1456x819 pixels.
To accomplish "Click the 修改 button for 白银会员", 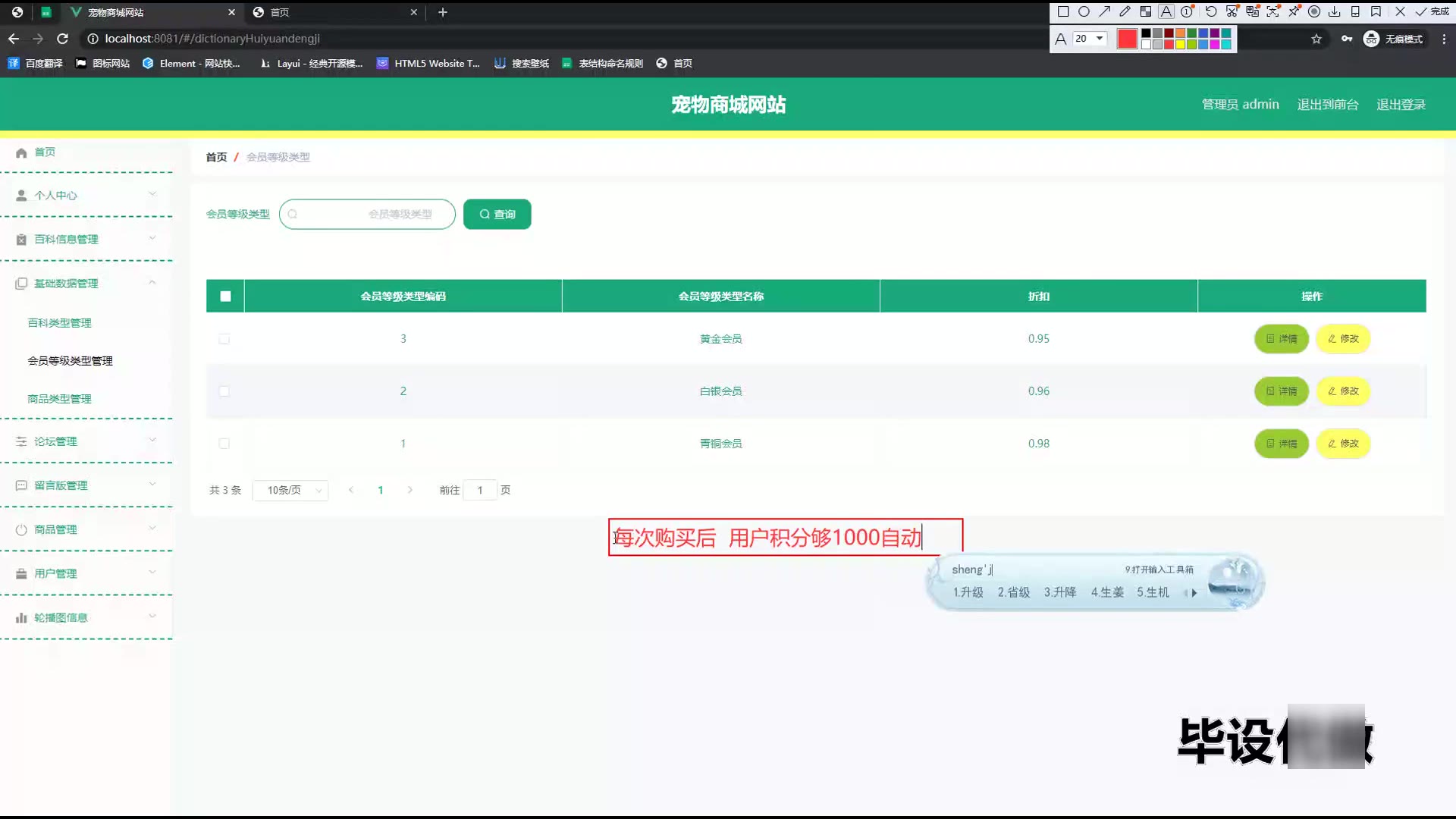I will tap(1343, 391).
